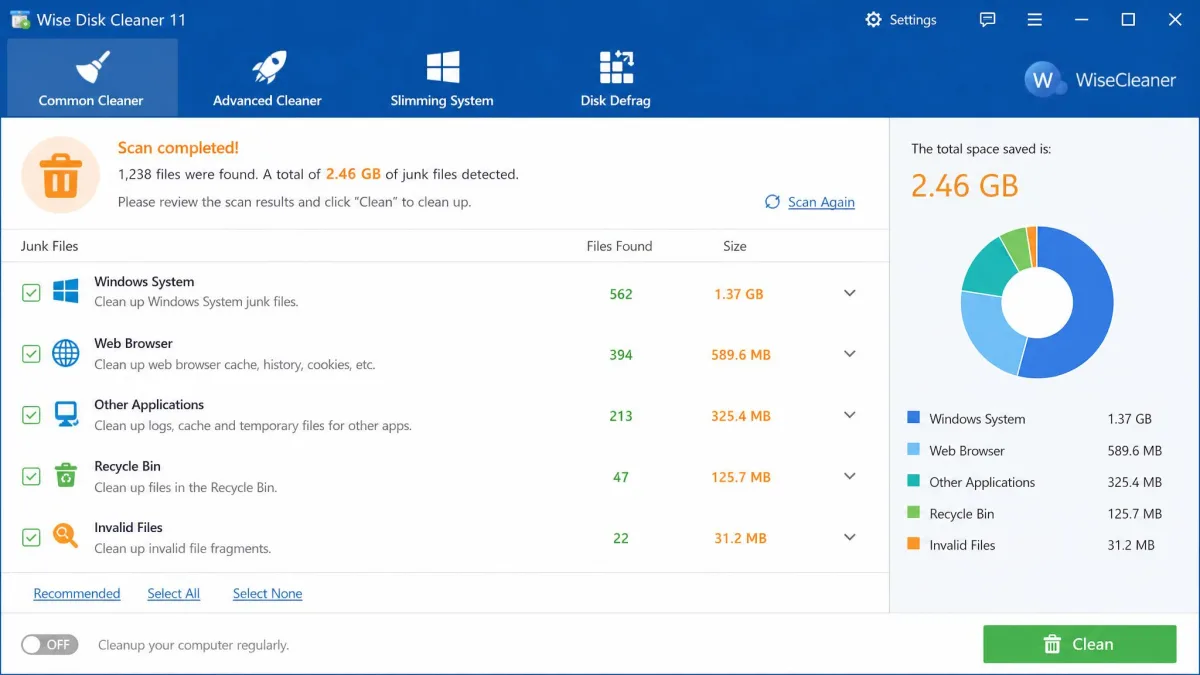
Task: Click the Junk Files column header
Action: coord(49,246)
